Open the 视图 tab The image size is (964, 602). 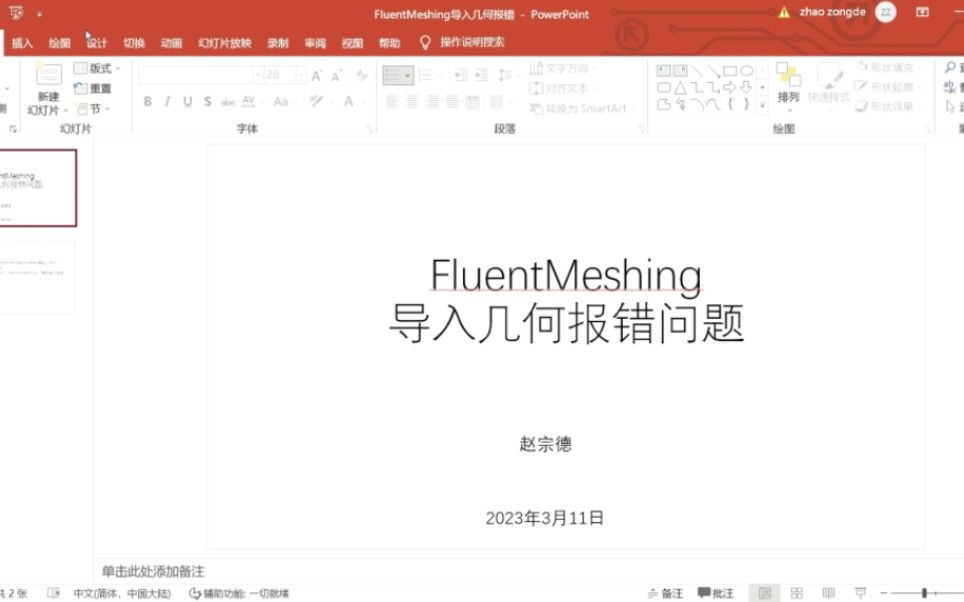352,43
